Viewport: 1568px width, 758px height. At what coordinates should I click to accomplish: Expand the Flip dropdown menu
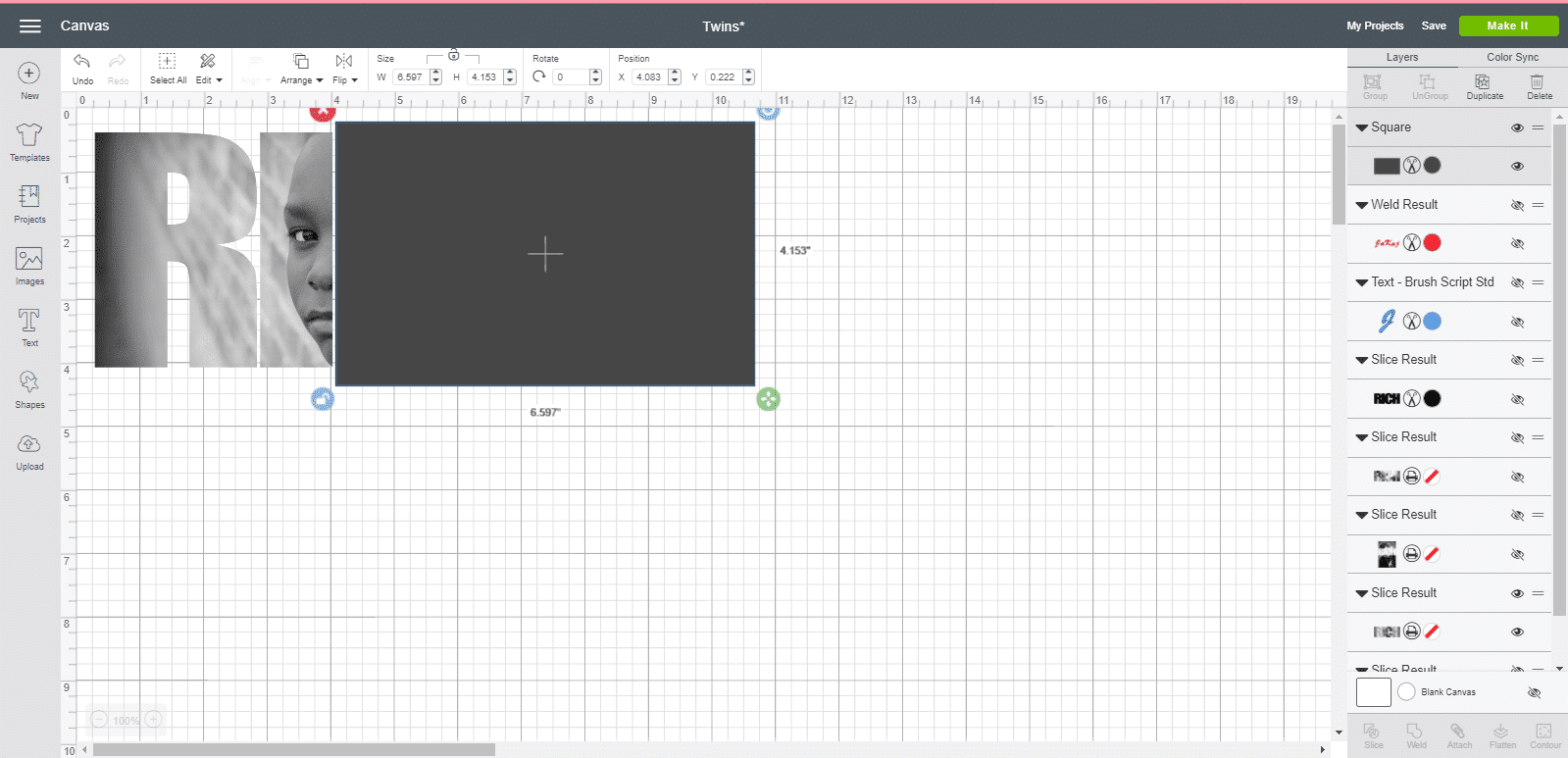click(x=344, y=68)
